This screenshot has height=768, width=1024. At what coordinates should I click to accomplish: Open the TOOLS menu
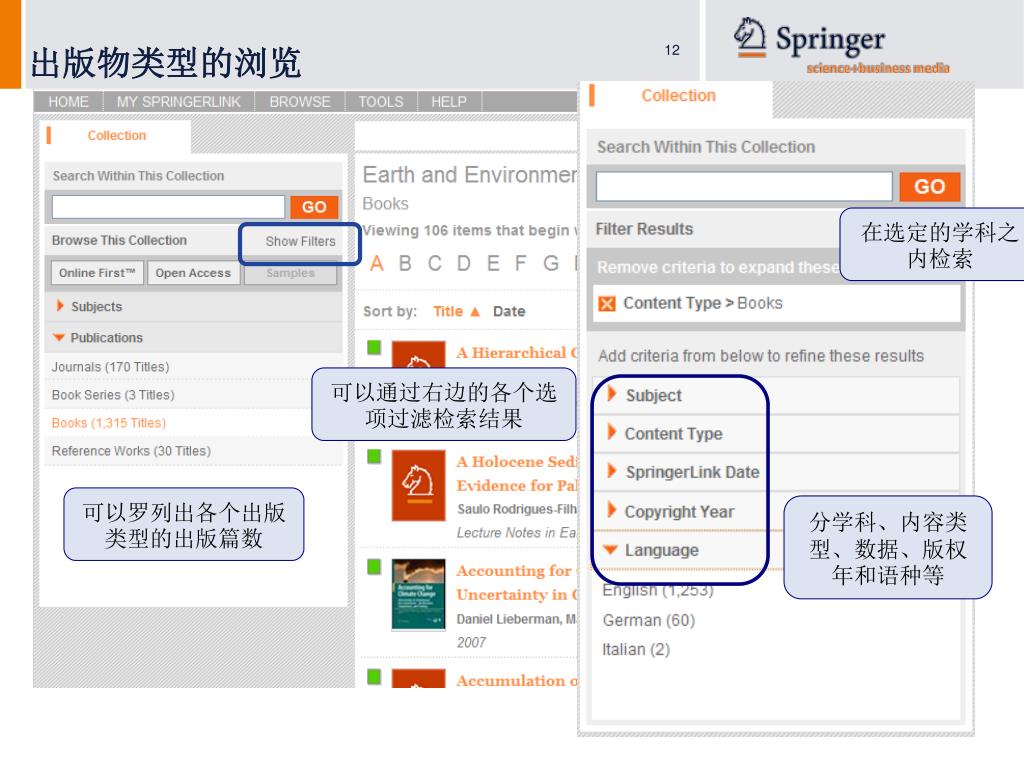point(381,102)
